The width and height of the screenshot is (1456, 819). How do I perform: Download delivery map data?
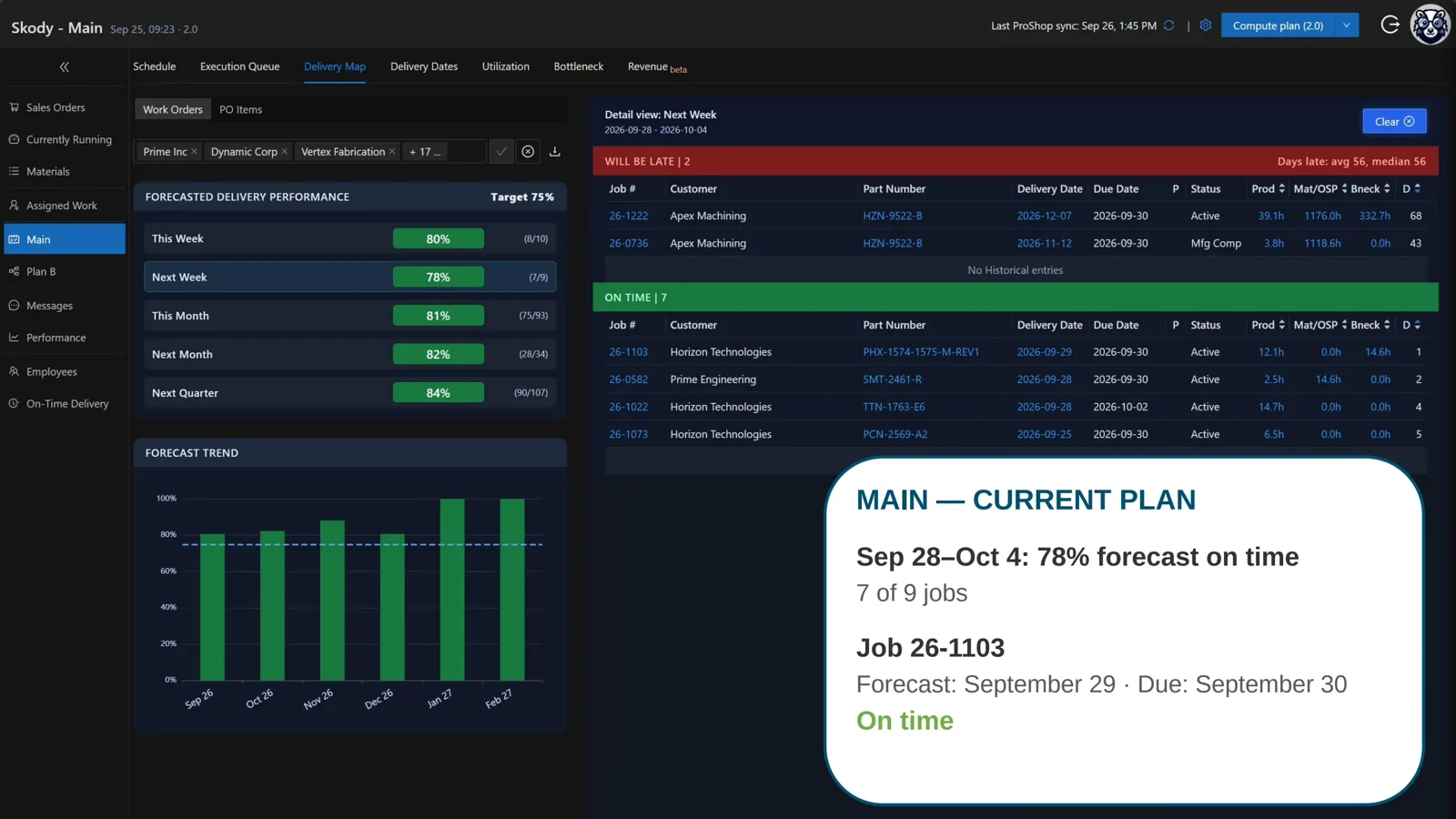coord(554,151)
